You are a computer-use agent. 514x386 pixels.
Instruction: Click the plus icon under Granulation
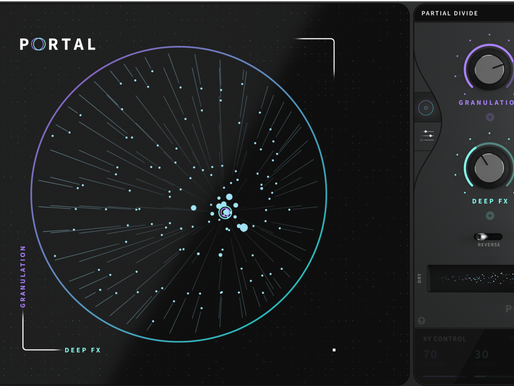click(x=490, y=117)
